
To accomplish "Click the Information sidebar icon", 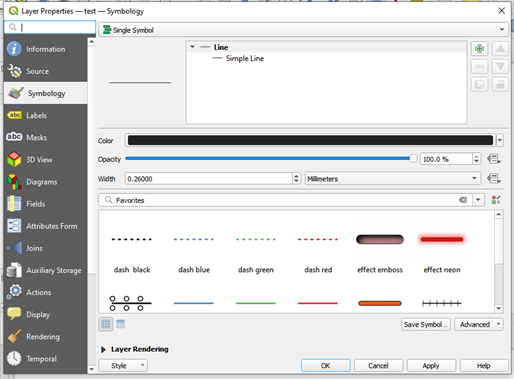I will (14, 49).
